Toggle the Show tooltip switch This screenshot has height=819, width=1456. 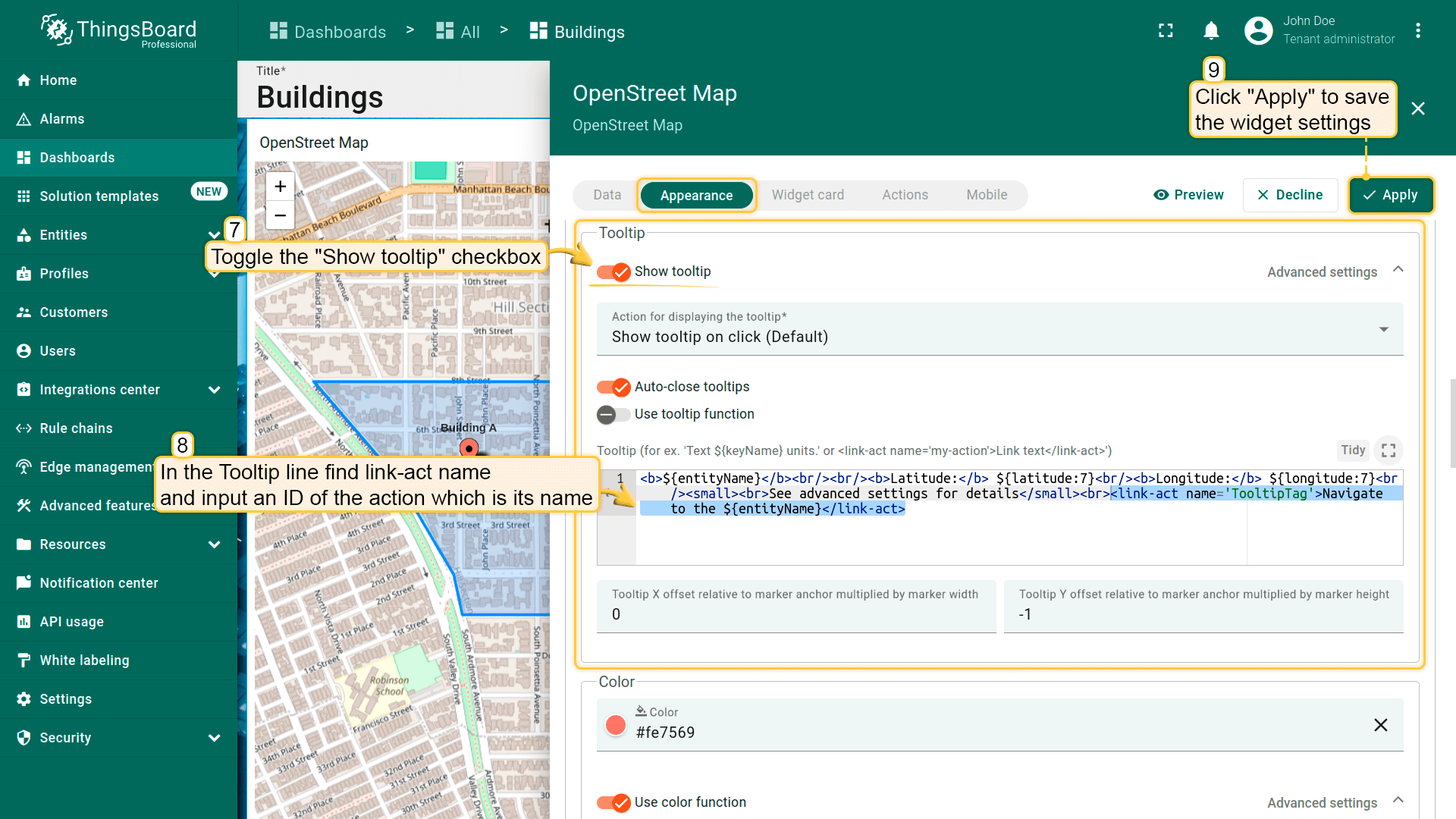613,271
